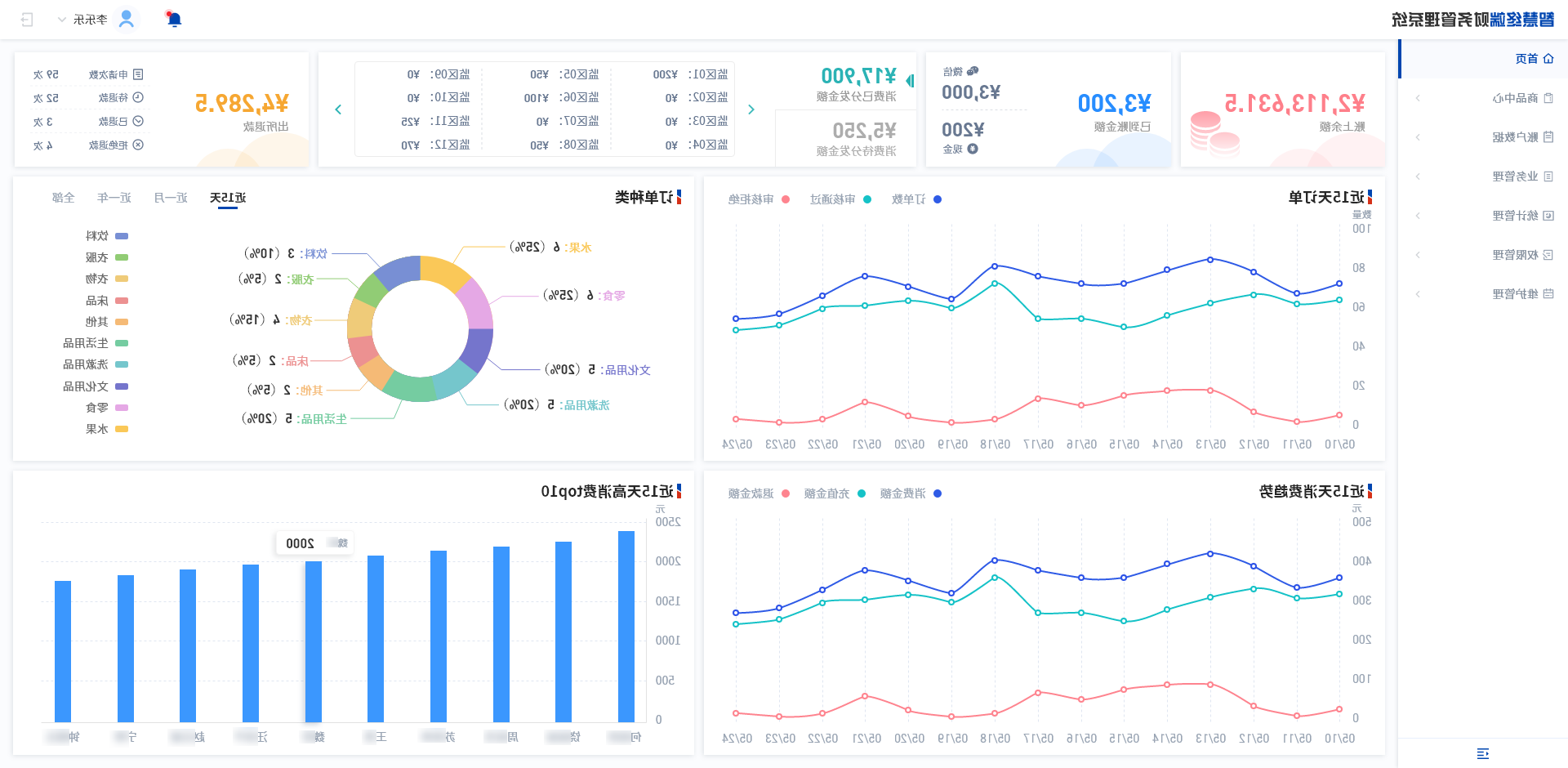Toggle 订单数 legend in 近15天订单 chart
The height and width of the screenshot is (768, 1568).
916,199
